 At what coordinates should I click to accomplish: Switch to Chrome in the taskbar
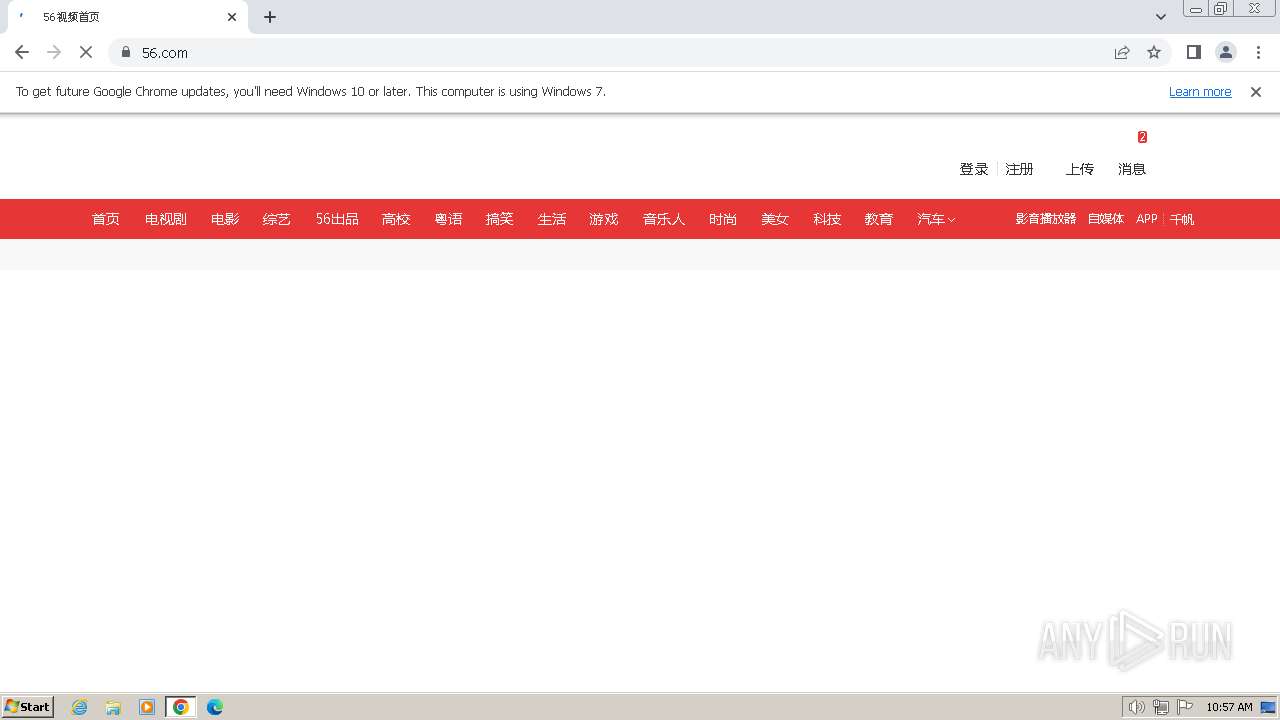[x=181, y=707]
